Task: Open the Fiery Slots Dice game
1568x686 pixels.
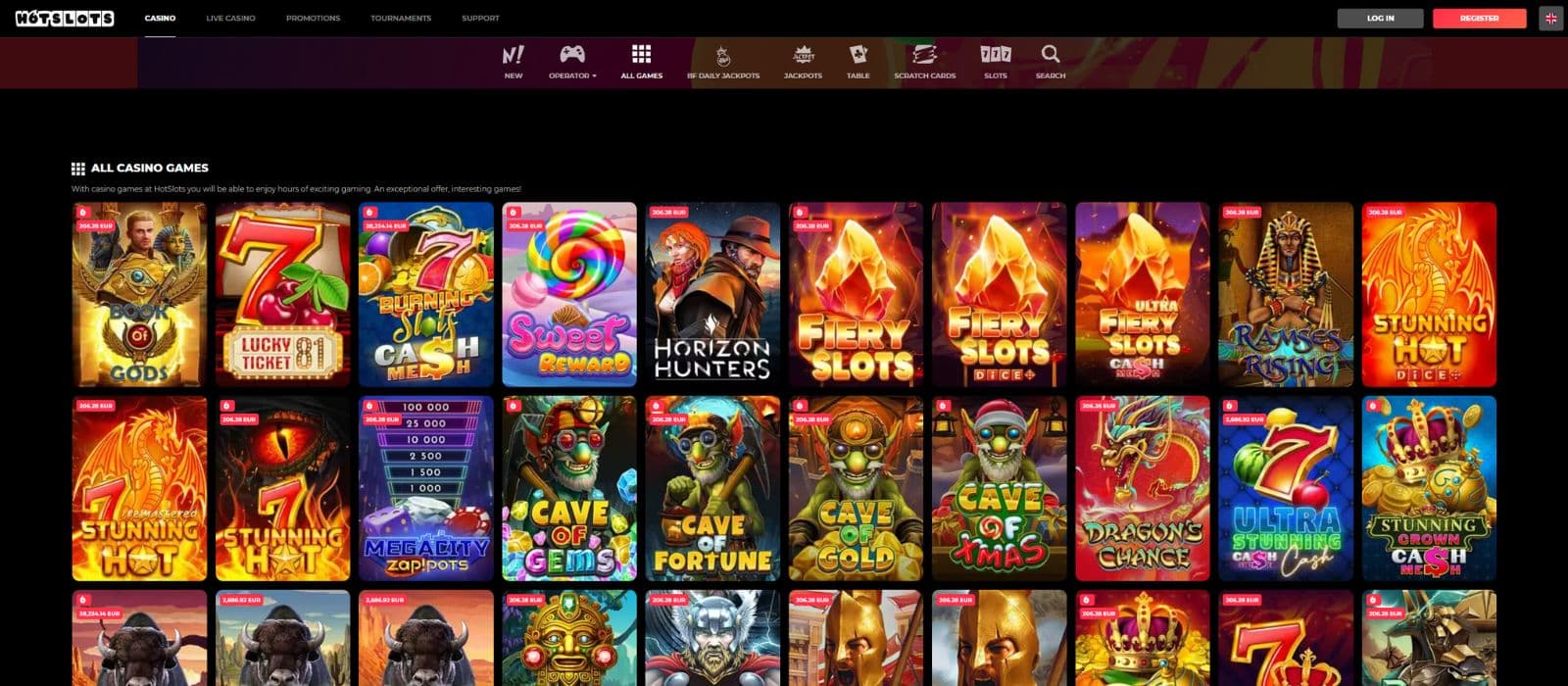Action: click(999, 295)
